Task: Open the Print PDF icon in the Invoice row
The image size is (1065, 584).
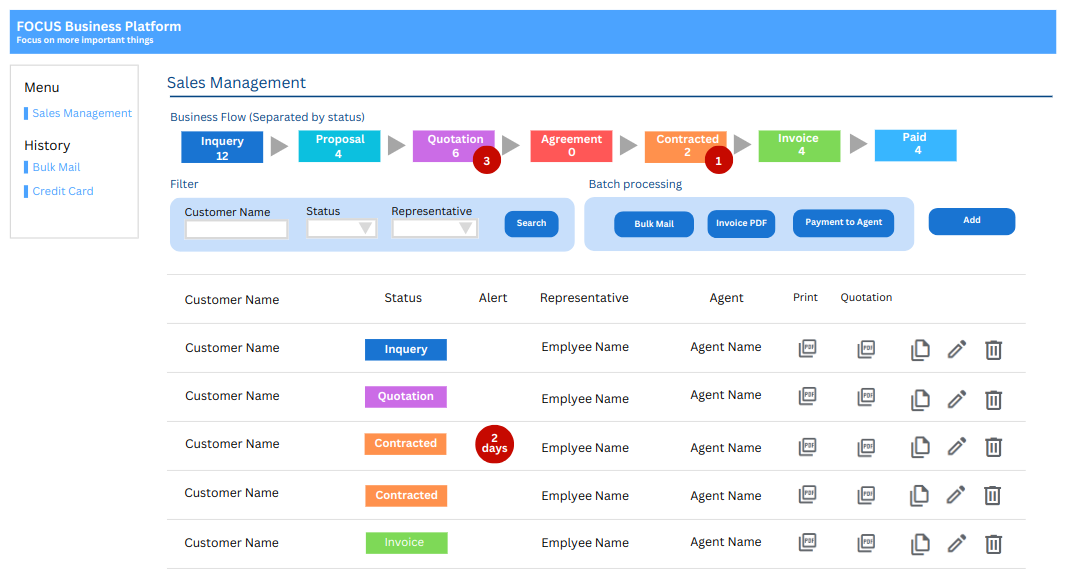Action: click(x=808, y=543)
